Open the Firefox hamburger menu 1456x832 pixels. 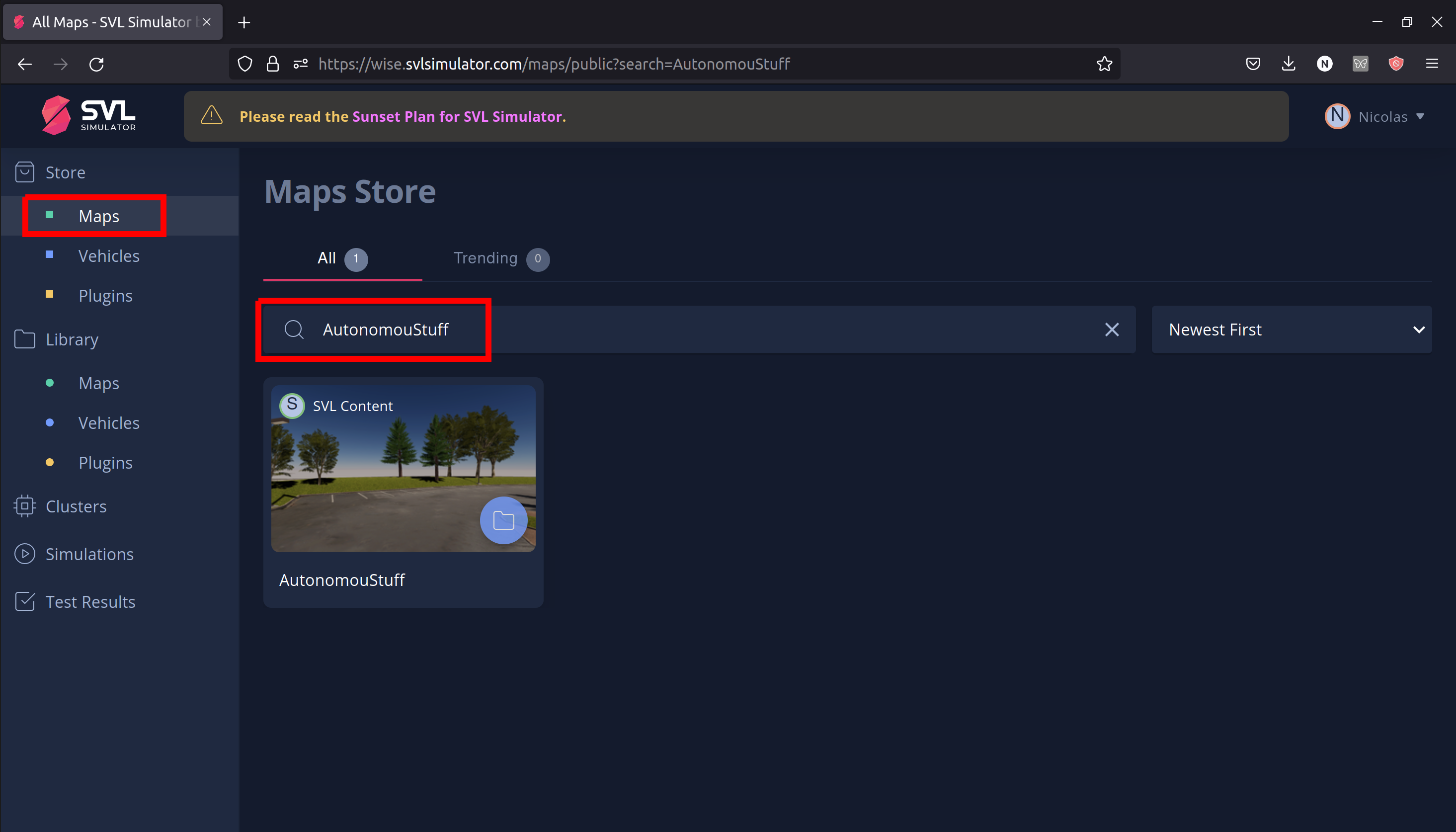[x=1432, y=64]
